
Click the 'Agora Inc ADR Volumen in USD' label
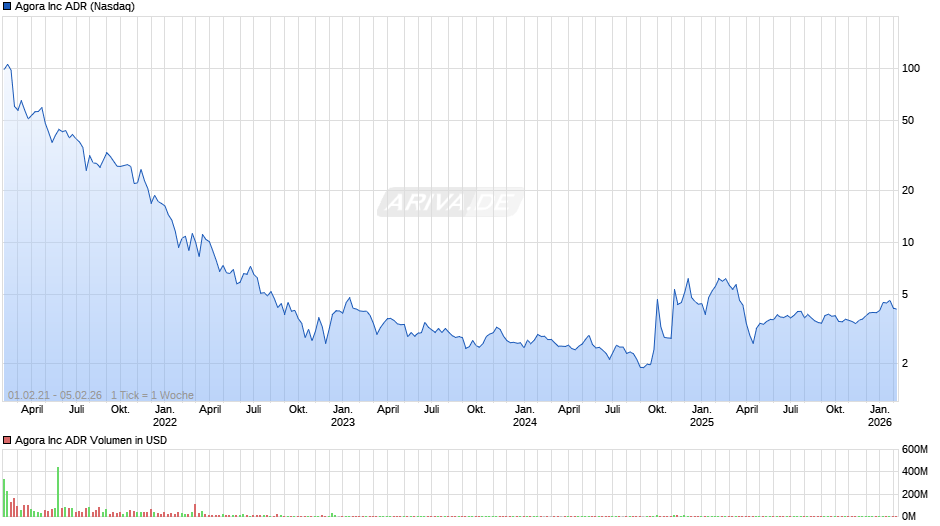tap(91, 440)
